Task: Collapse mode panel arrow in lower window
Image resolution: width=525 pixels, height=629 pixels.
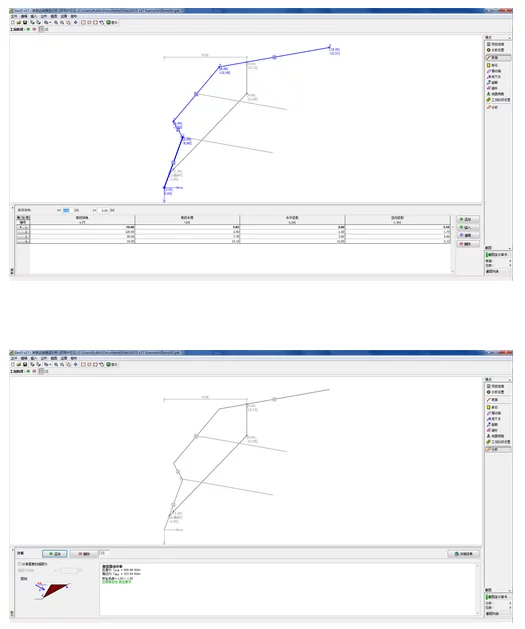Action: (510, 380)
